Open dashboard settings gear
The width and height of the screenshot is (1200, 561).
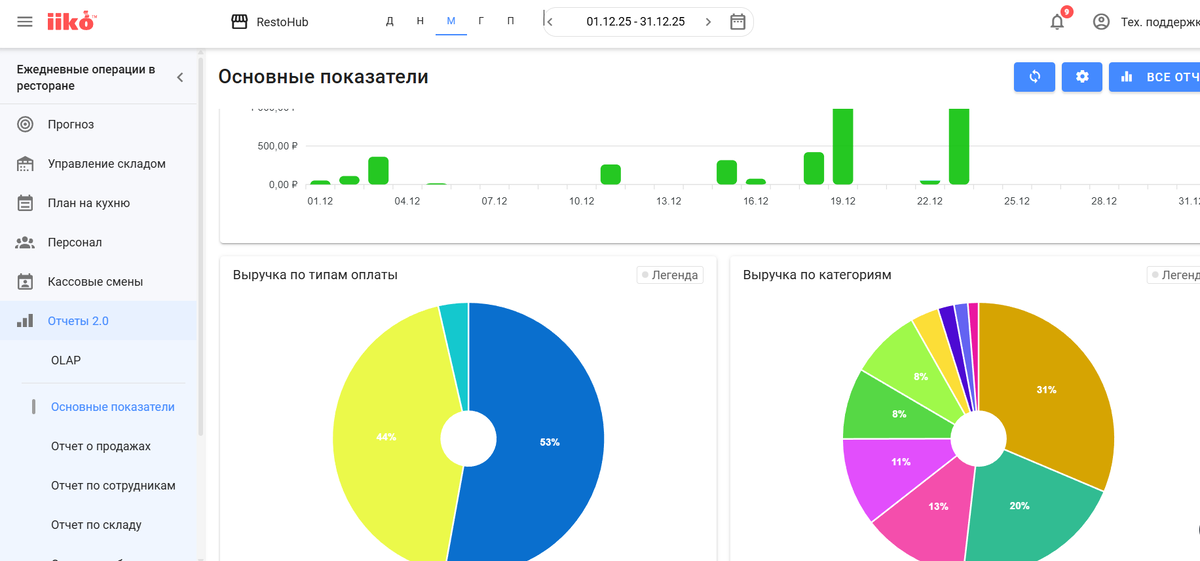pyautogui.click(x=1081, y=77)
